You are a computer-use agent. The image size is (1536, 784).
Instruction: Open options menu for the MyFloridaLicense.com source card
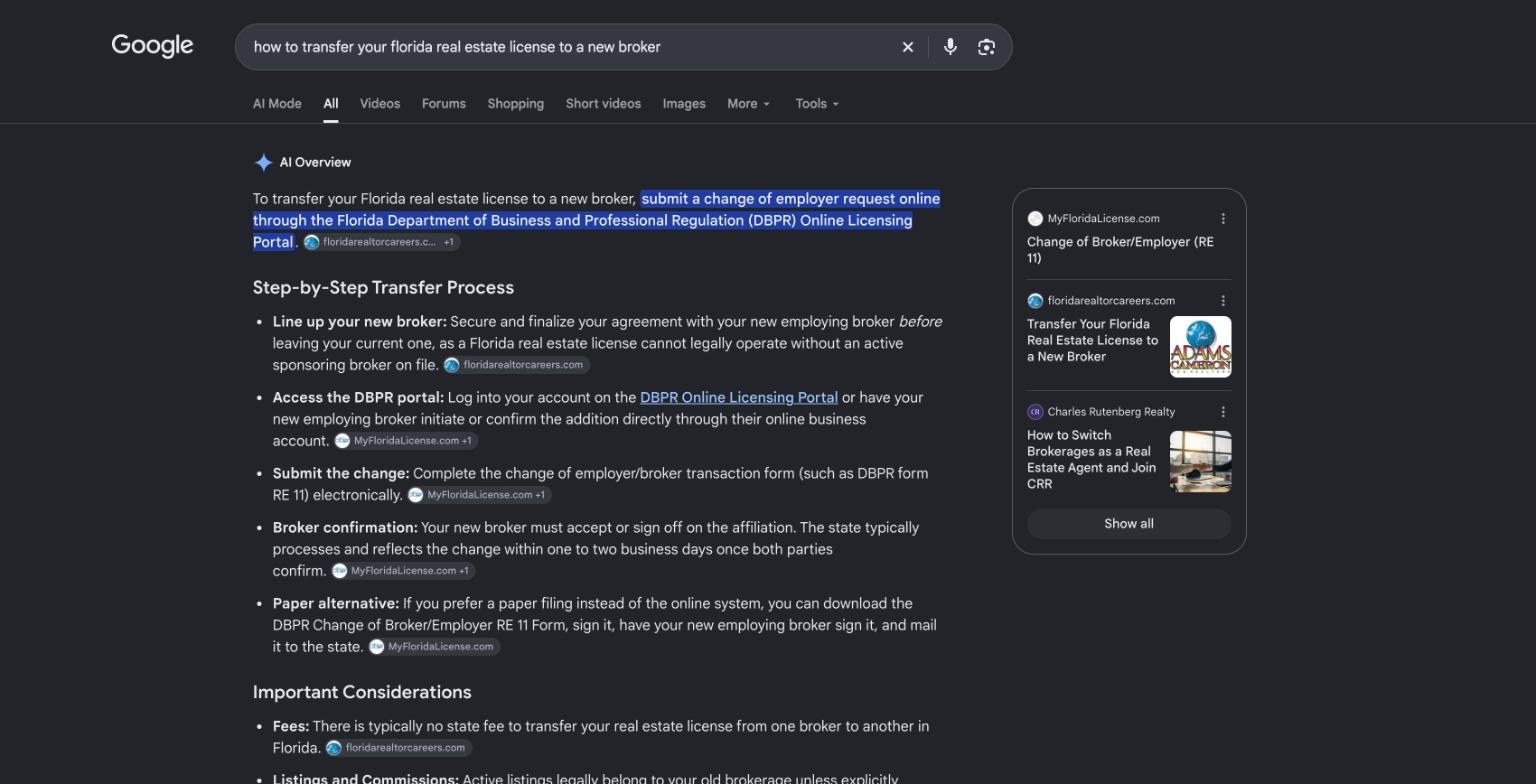click(x=1223, y=219)
